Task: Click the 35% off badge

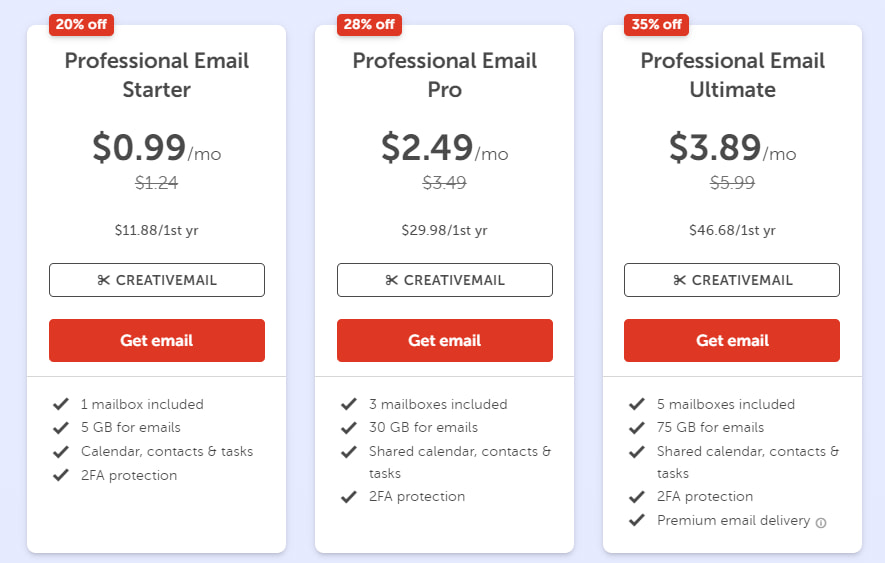Action: click(x=657, y=24)
